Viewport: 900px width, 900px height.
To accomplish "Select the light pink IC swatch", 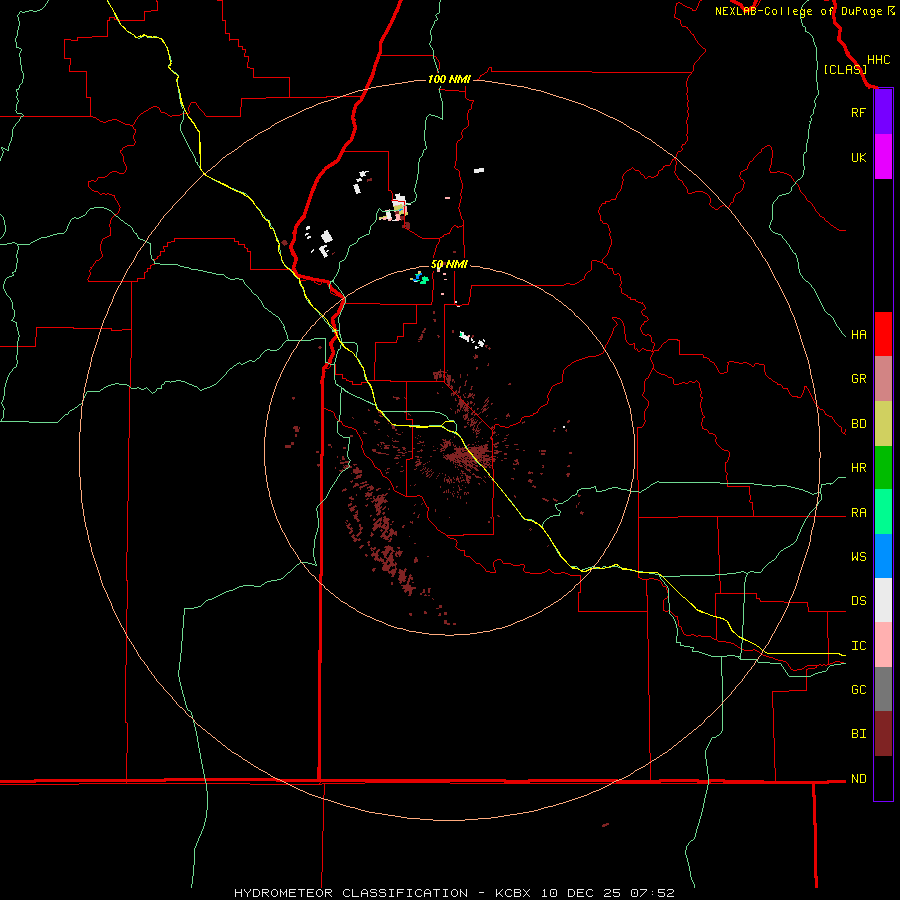I will pyautogui.click(x=883, y=645).
